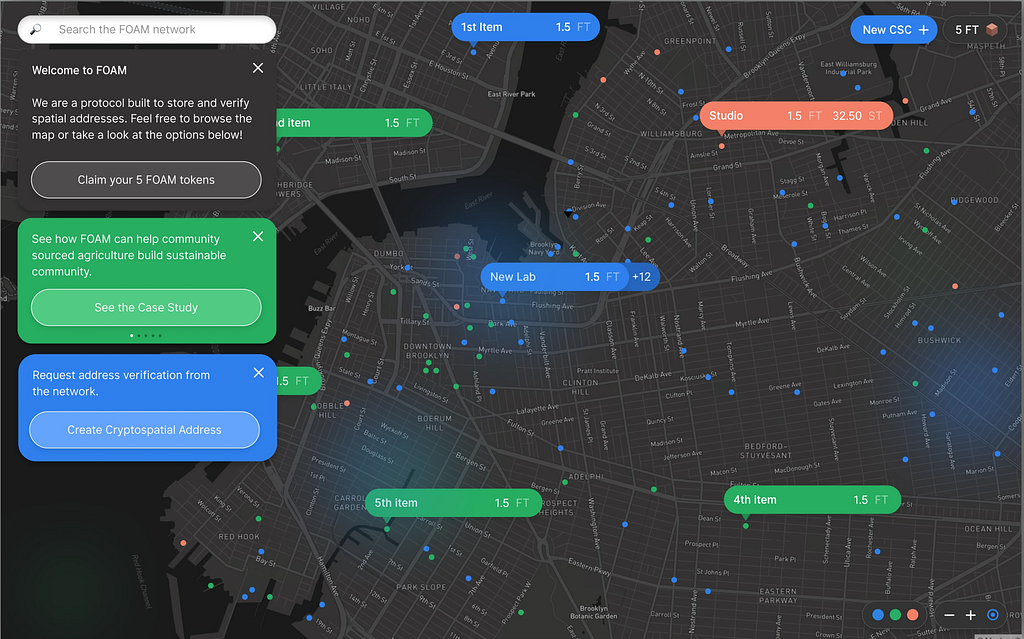Open See the Case Study
This screenshot has width=1024, height=639.
point(146,307)
